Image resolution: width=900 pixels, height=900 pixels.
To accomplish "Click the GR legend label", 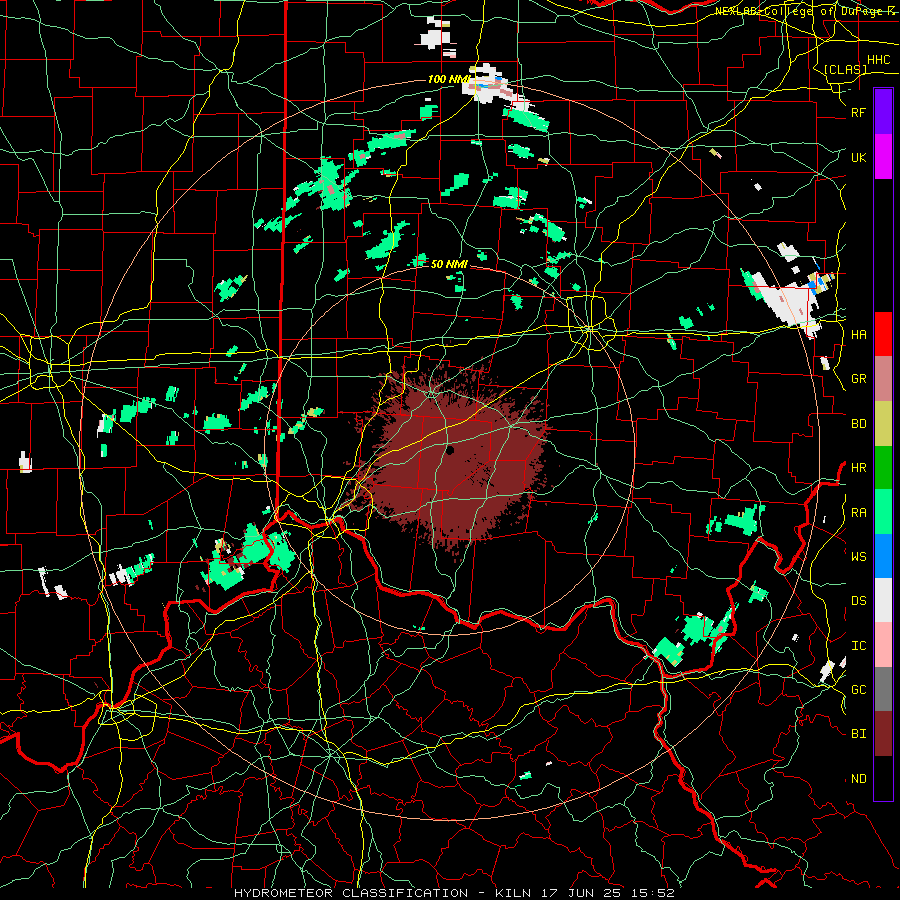I will (x=859, y=379).
